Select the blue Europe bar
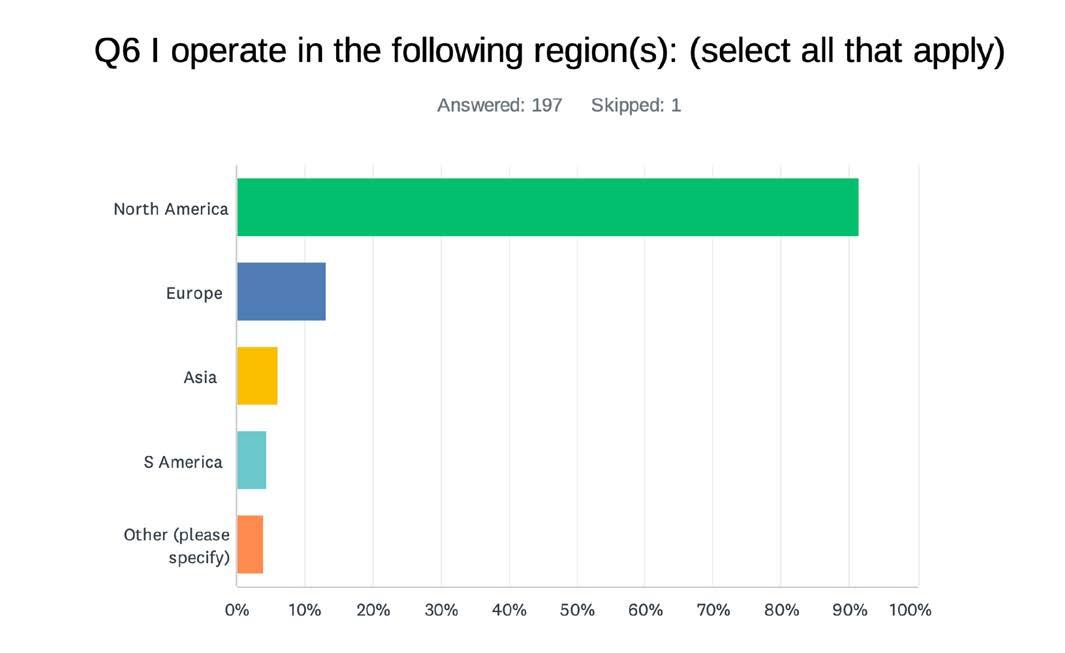Image resolution: width=1065 pixels, height=653 pixels. 281,292
